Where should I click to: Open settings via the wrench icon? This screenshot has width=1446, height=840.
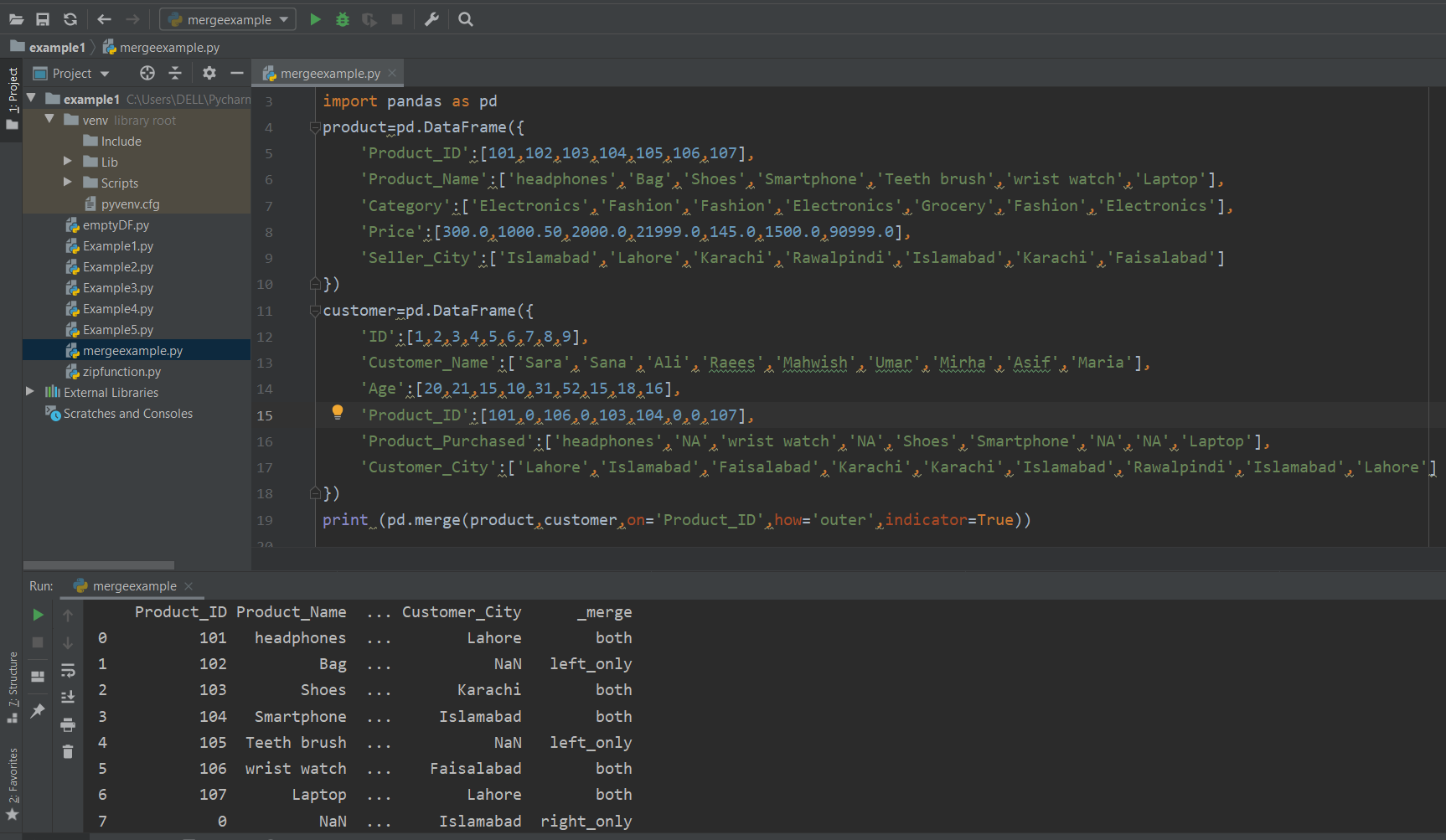coord(431,19)
